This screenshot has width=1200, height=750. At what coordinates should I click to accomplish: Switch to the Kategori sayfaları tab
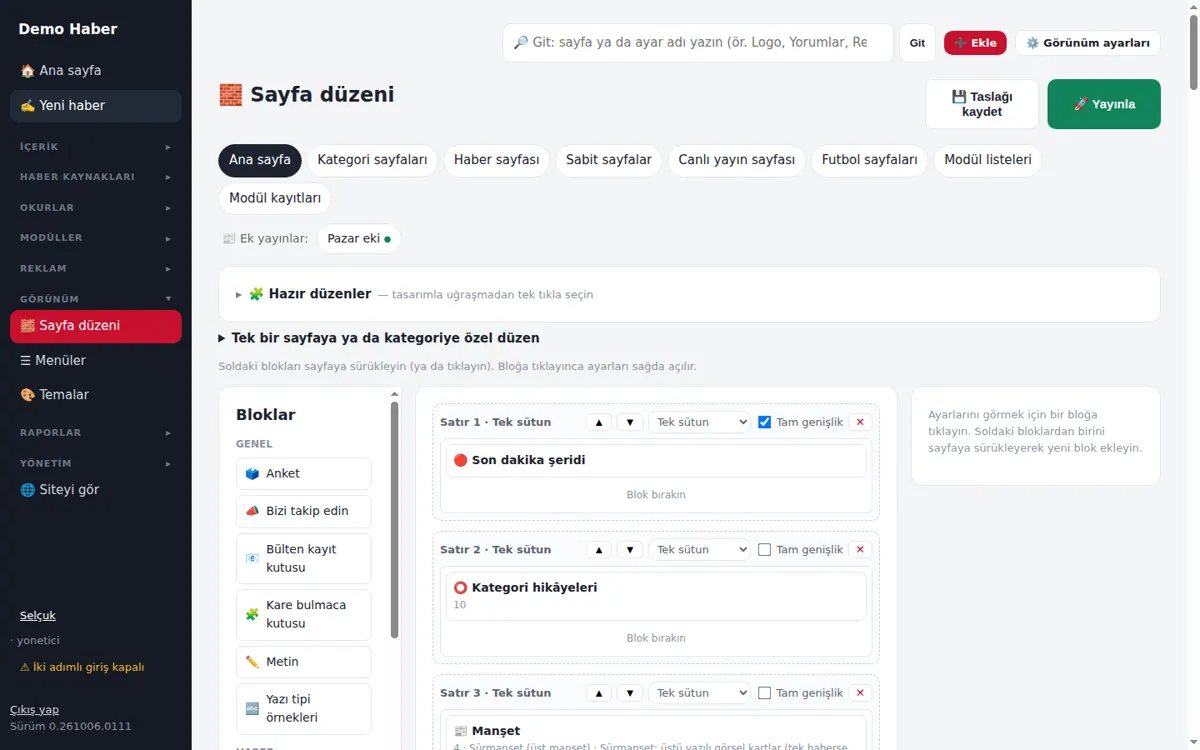tap(372, 160)
